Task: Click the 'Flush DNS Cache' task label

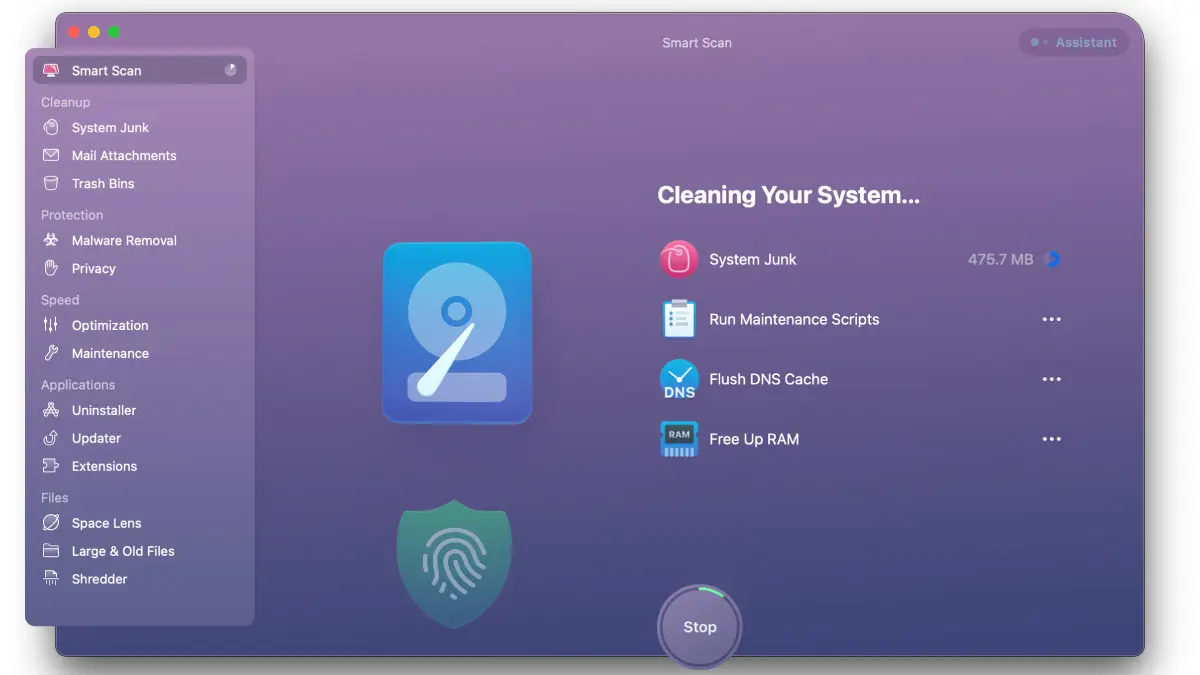Action: point(769,379)
